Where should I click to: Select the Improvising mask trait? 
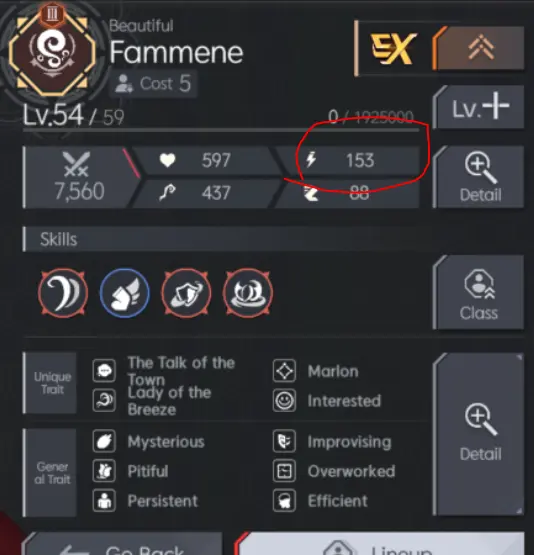(332, 441)
